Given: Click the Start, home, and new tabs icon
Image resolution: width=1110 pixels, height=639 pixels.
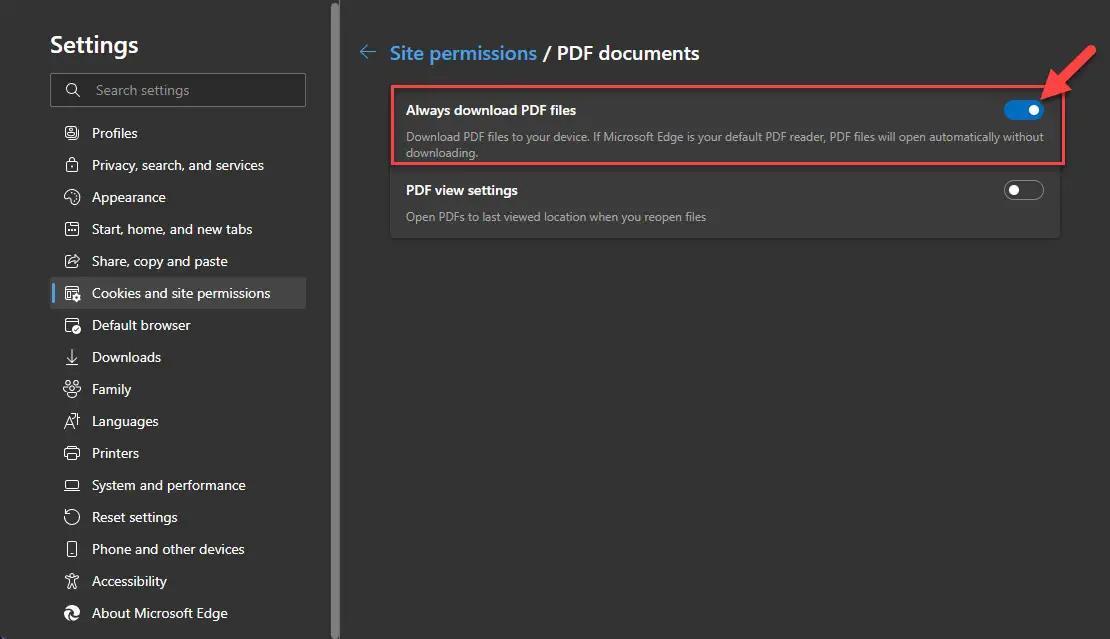Looking at the screenshot, I should click(x=71, y=229).
